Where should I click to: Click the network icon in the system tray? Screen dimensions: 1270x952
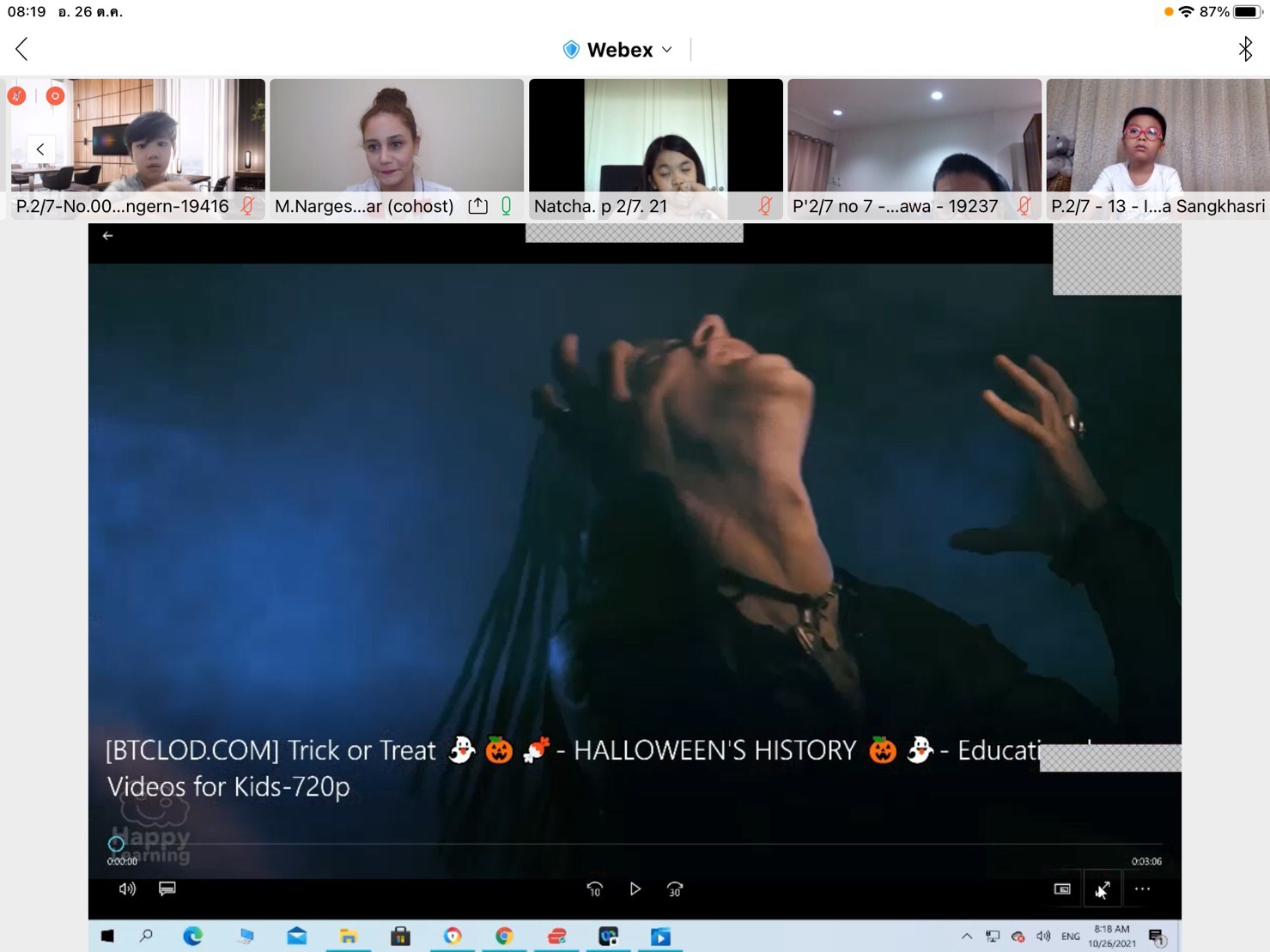tap(993, 936)
